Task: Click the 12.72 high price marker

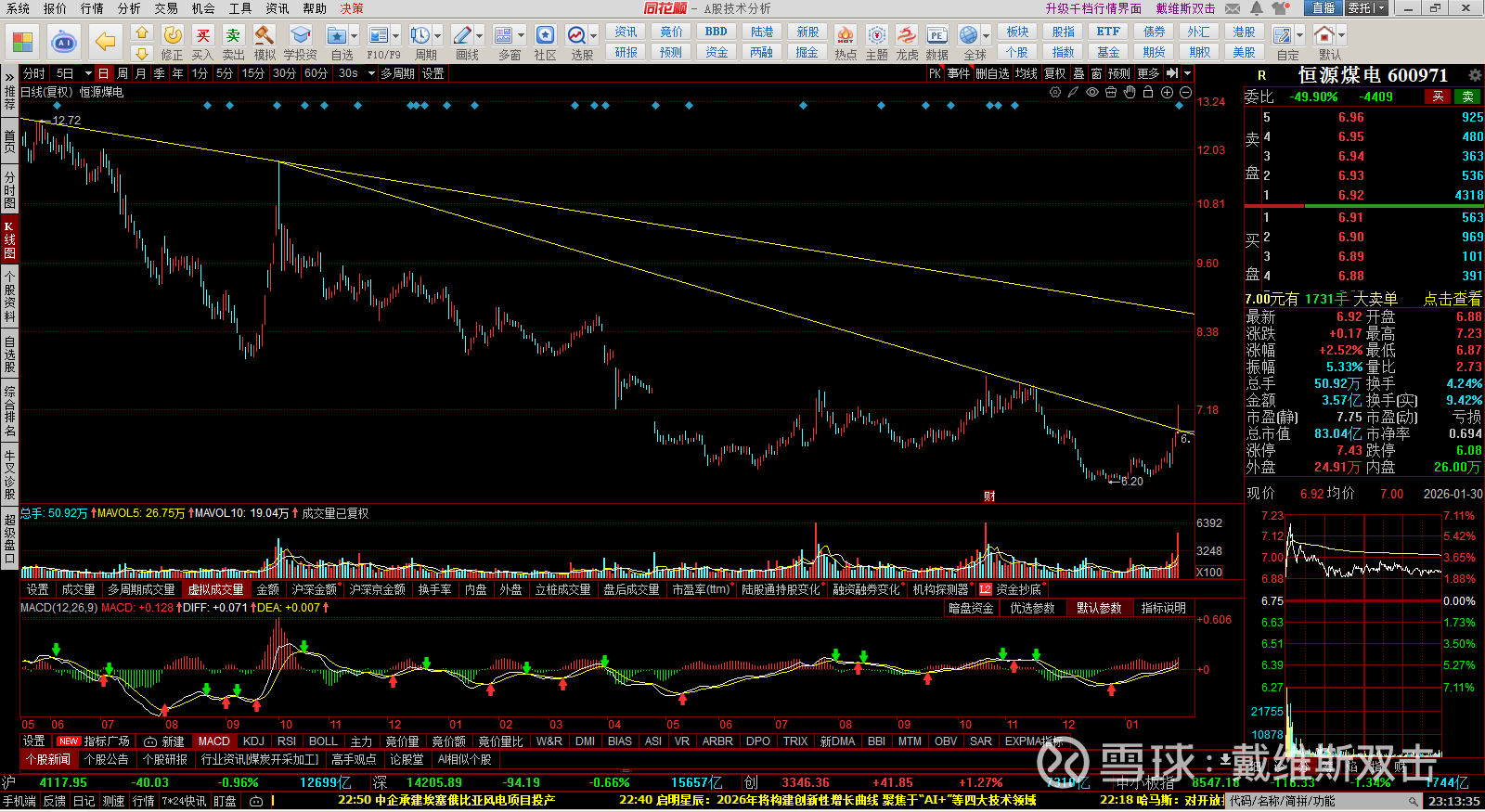Action: coord(66,121)
